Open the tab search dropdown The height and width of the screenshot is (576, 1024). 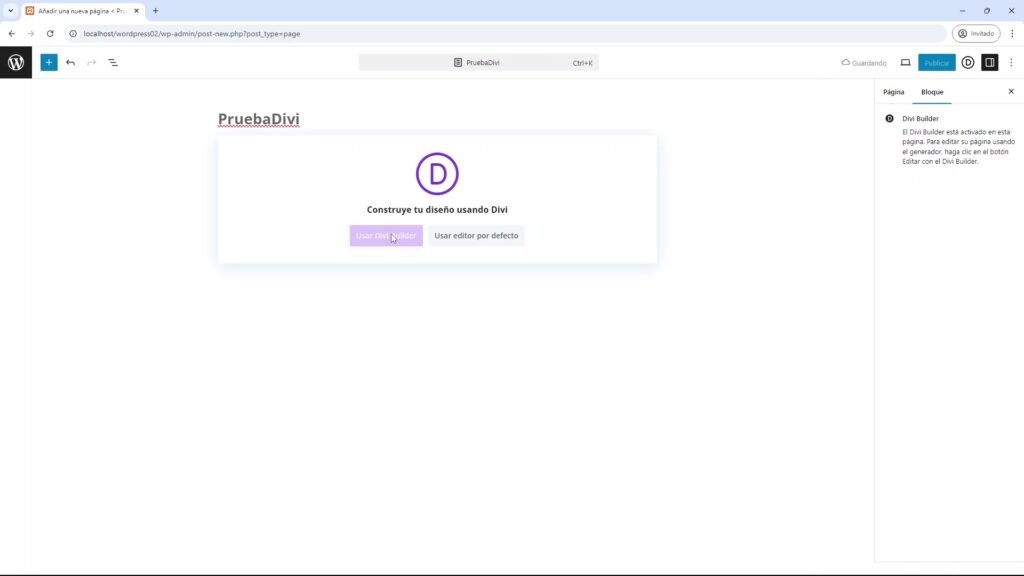[10, 11]
